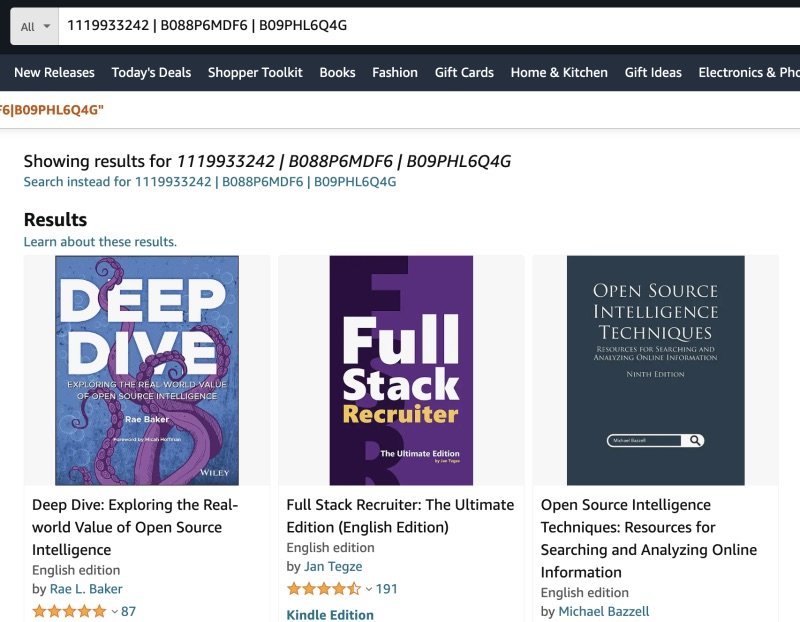Screen dimensions: 800x622
Task: Open the Fashion category
Action: [395, 72]
